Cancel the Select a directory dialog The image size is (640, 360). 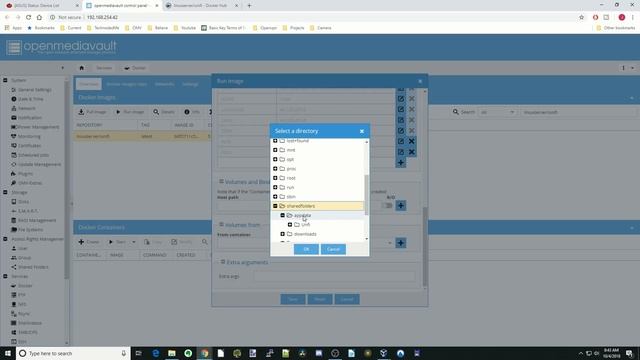tap(333, 249)
